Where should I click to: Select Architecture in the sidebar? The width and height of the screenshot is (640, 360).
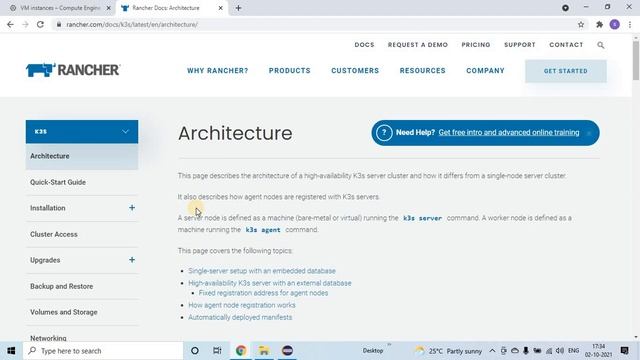[82, 156]
